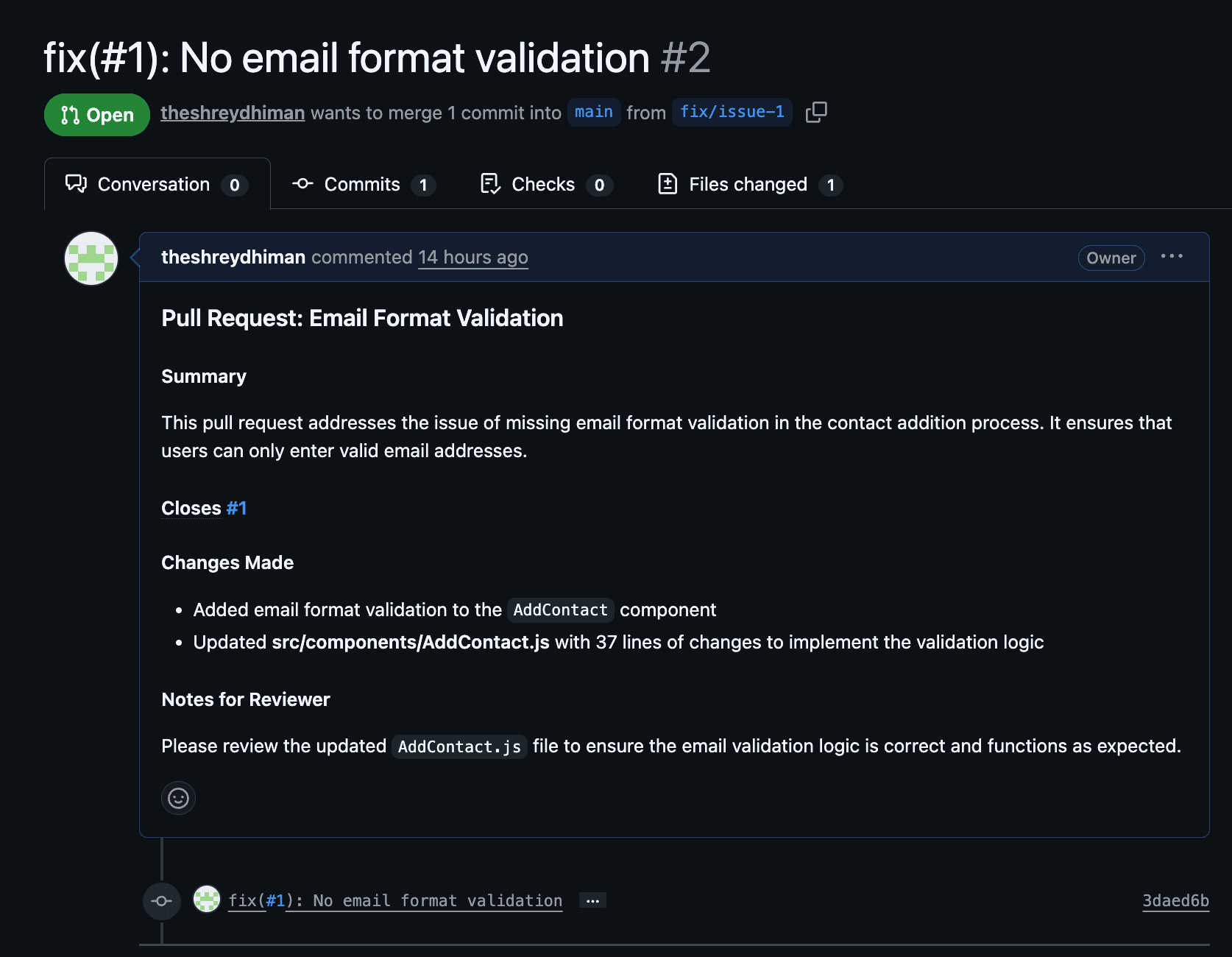Image resolution: width=1232 pixels, height=957 pixels.
Task: Click the main branch label
Action: pos(593,112)
